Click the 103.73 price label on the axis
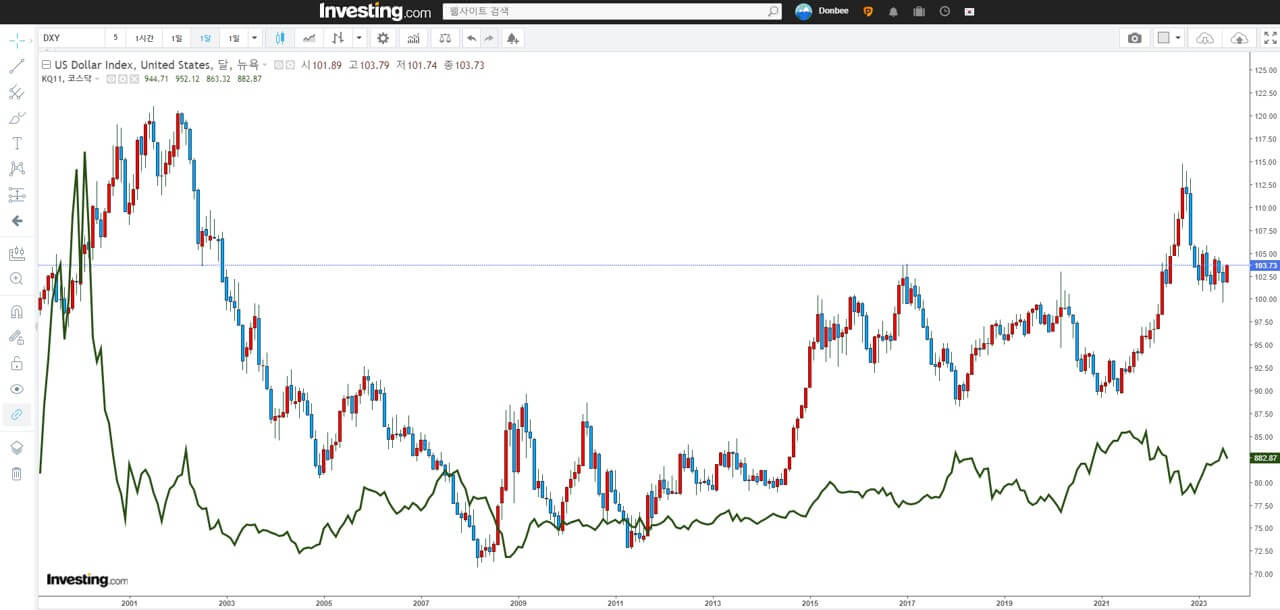Screen dimensions: 1280x610 pos(1265,265)
